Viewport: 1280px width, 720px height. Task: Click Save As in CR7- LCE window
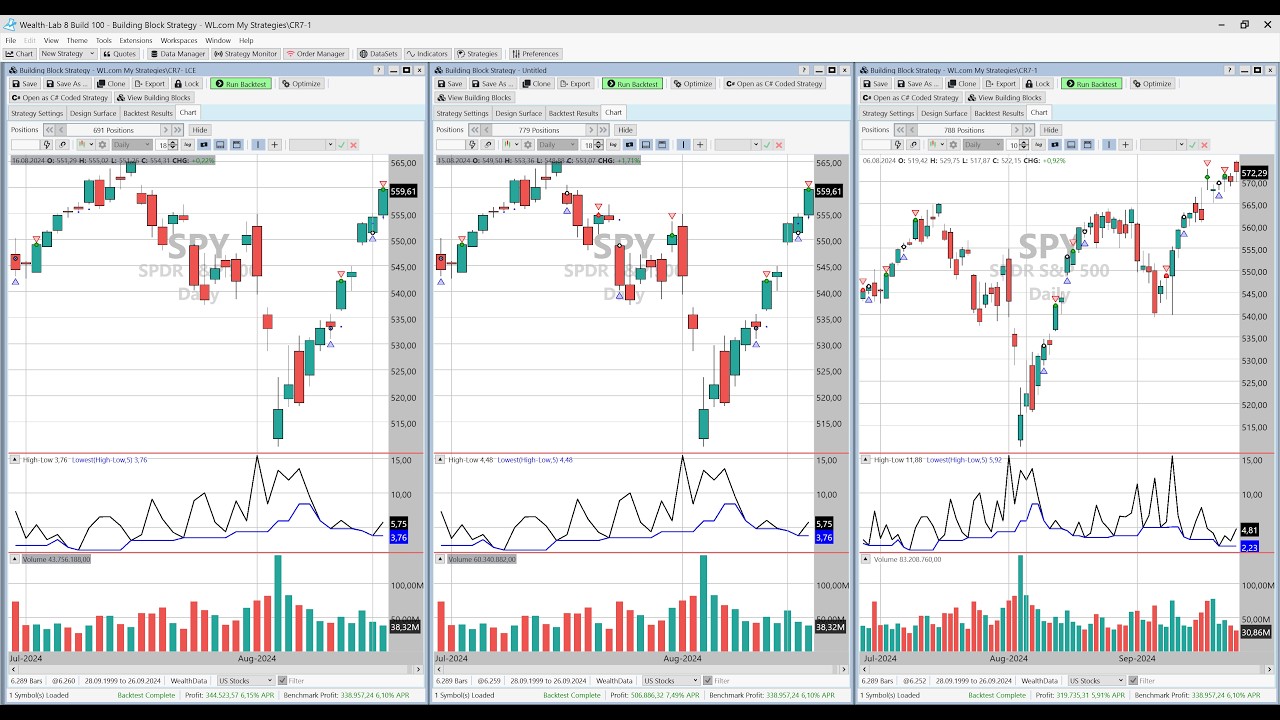click(x=68, y=84)
